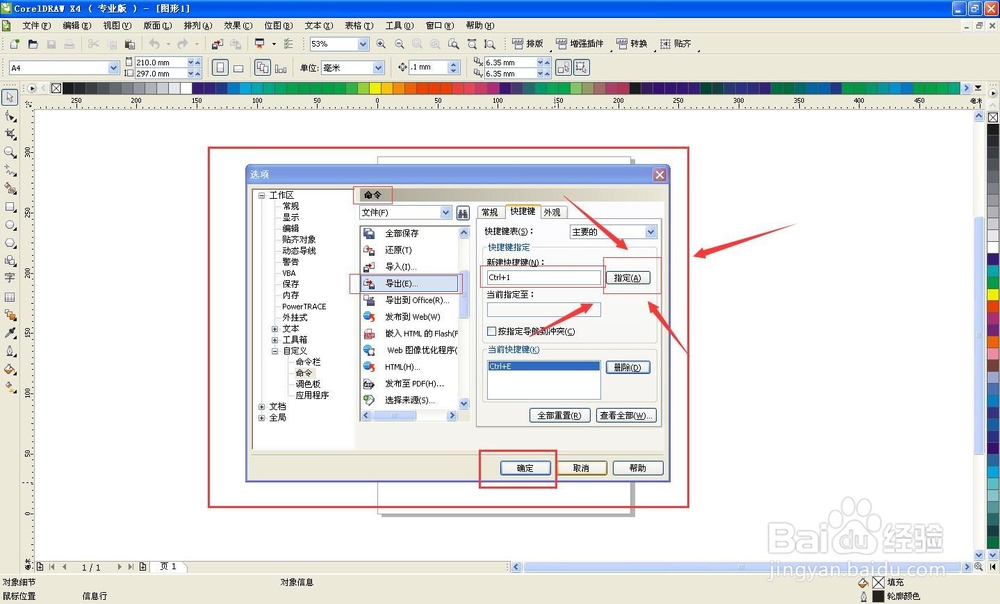Open the 位图(B) menu
The height and width of the screenshot is (604, 1000).
[x=278, y=26]
